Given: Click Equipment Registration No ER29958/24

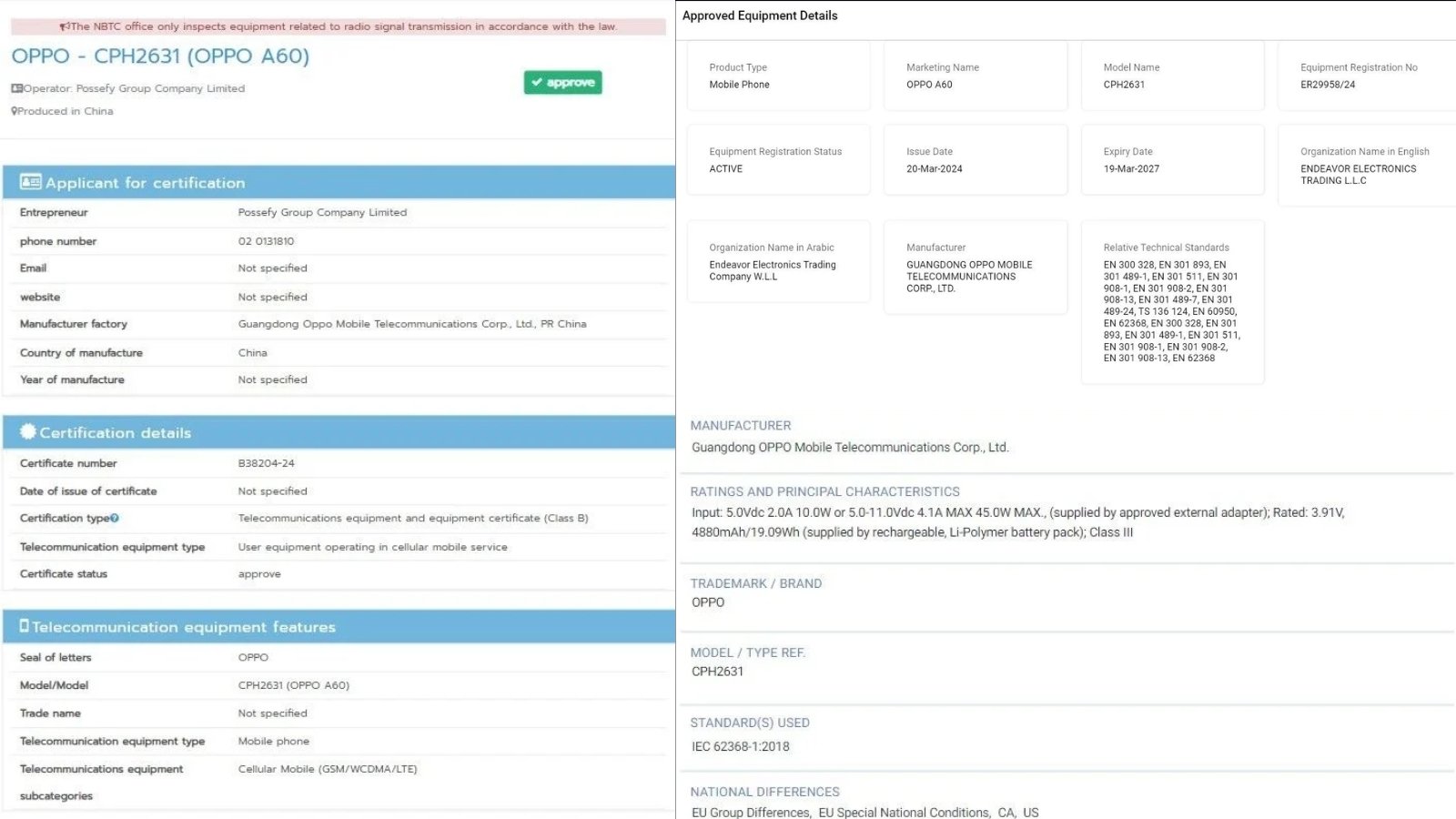Looking at the screenshot, I should tap(1367, 76).
